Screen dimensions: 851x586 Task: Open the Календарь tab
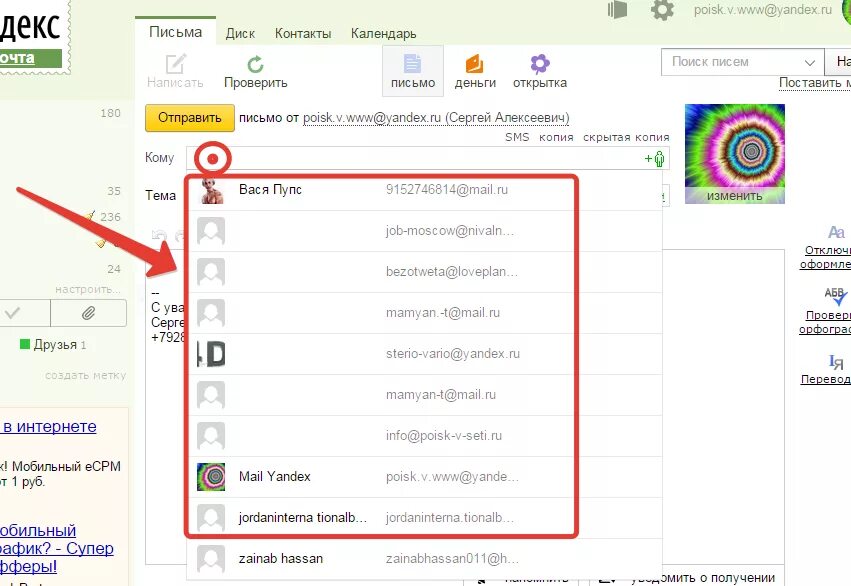tap(384, 34)
